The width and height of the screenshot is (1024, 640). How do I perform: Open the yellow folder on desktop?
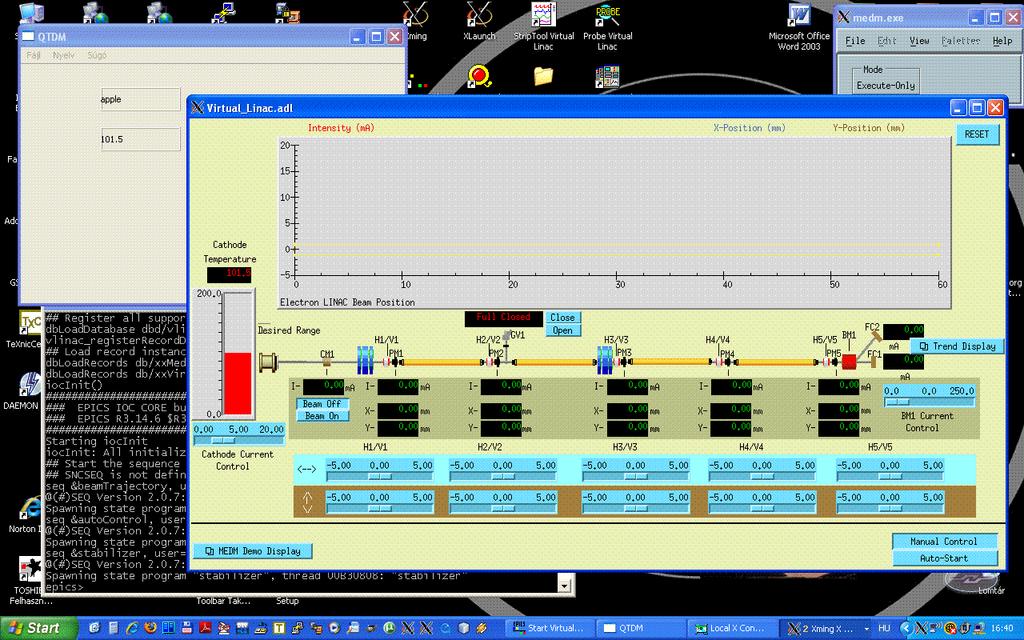pos(543,76)
